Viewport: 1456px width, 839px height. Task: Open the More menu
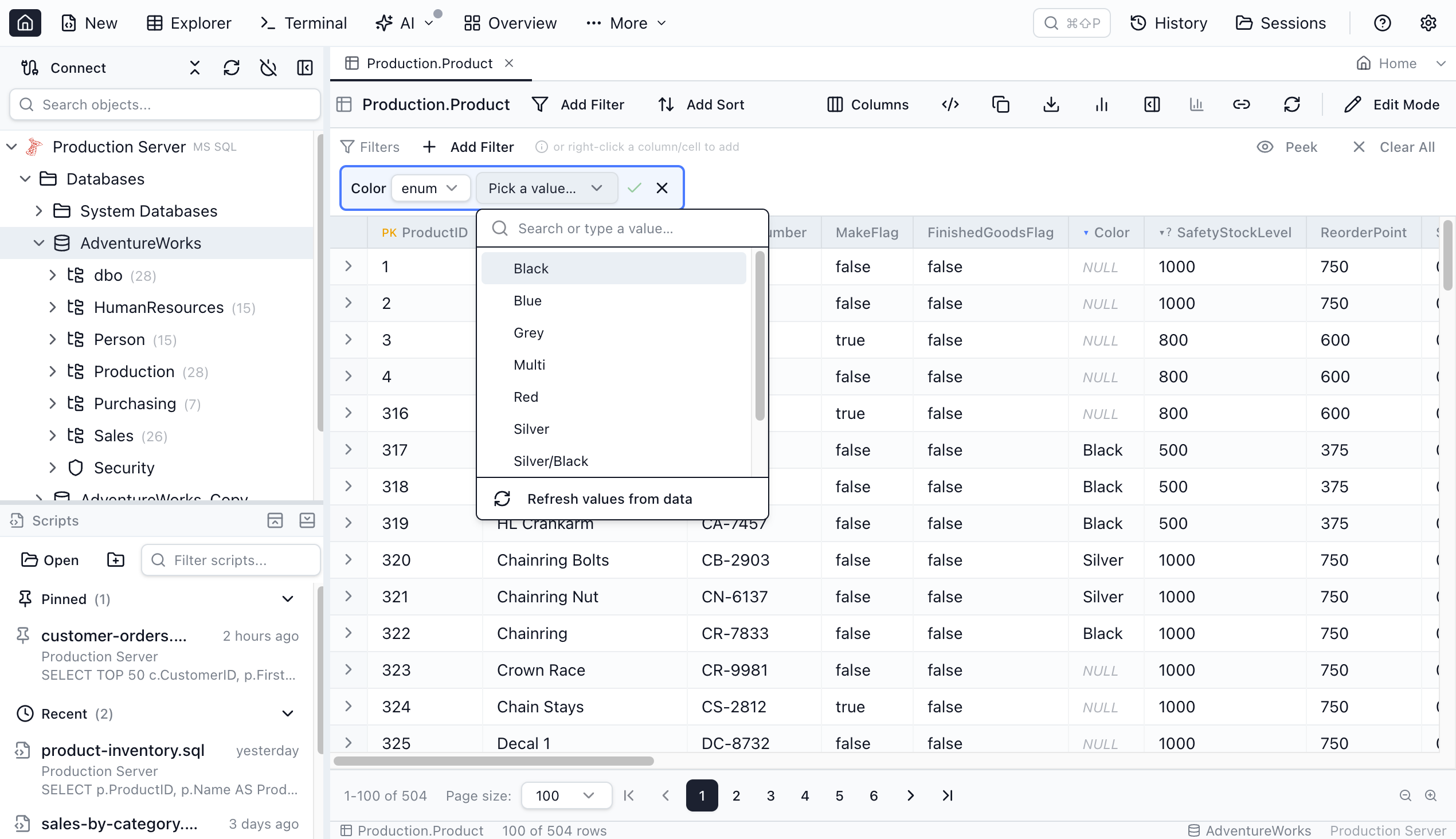coord(626,23)
